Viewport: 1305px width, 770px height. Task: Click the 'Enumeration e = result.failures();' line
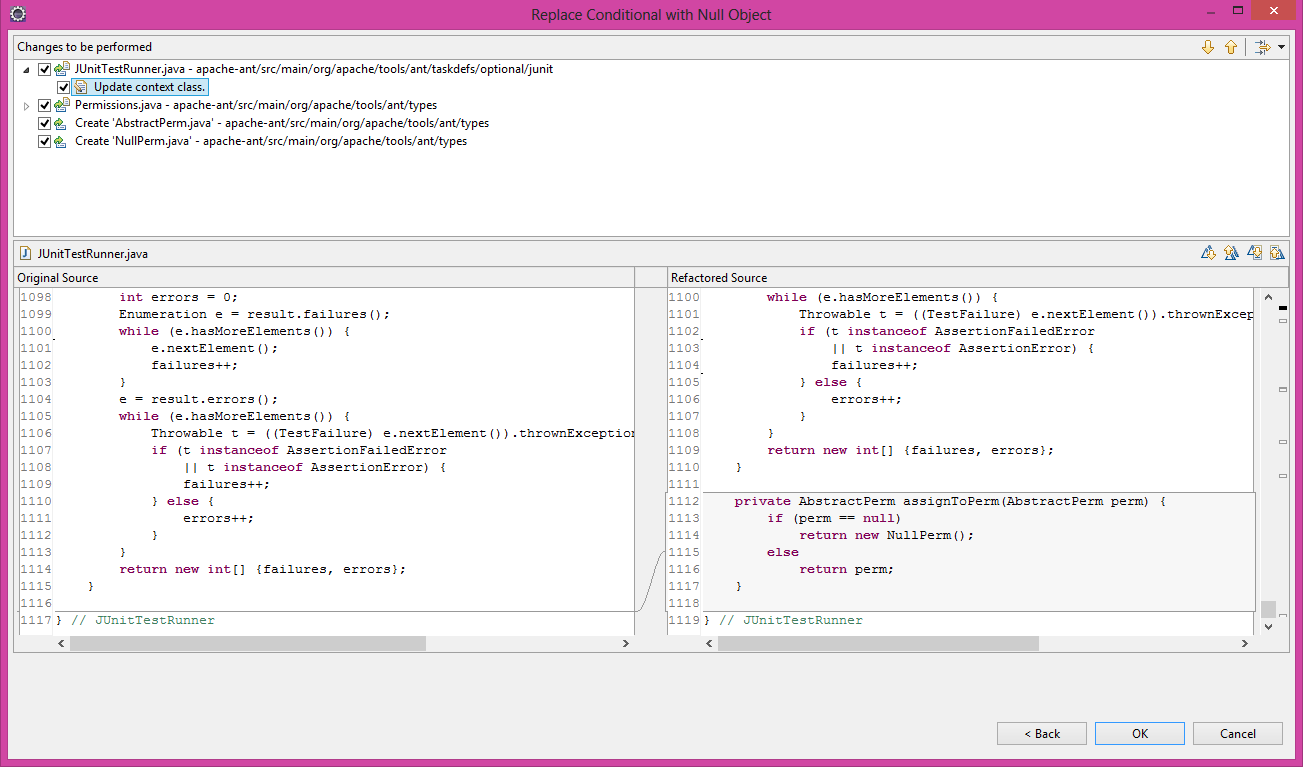[254, 314]
